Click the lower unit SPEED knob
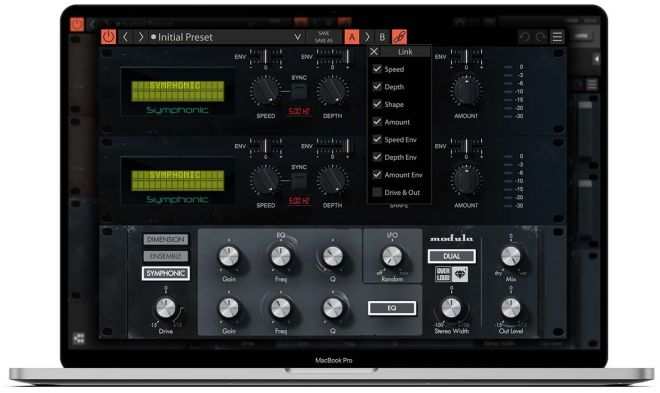Image resolution: width=660 pixels, height=393 pixels. (265, 180)
